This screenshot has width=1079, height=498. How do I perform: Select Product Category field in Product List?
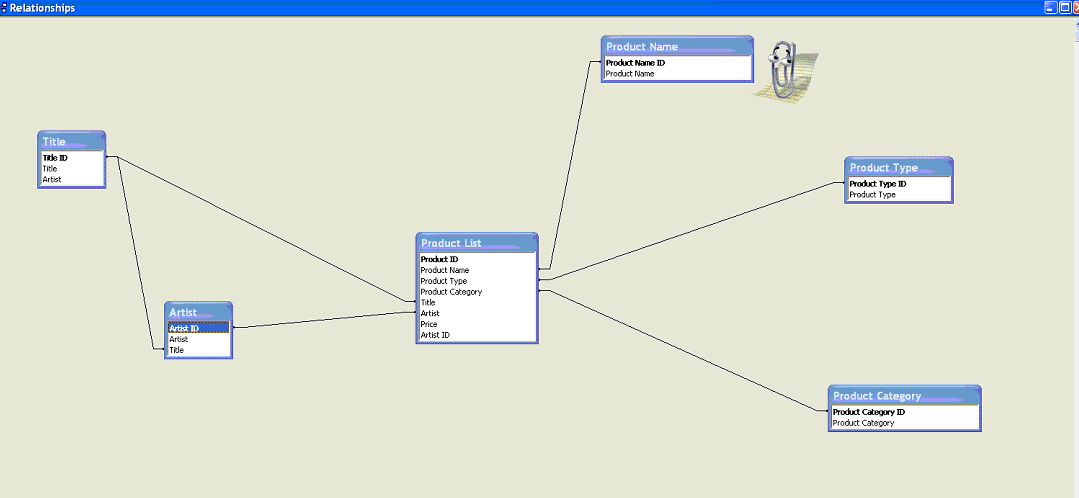(x=477, y=292)
